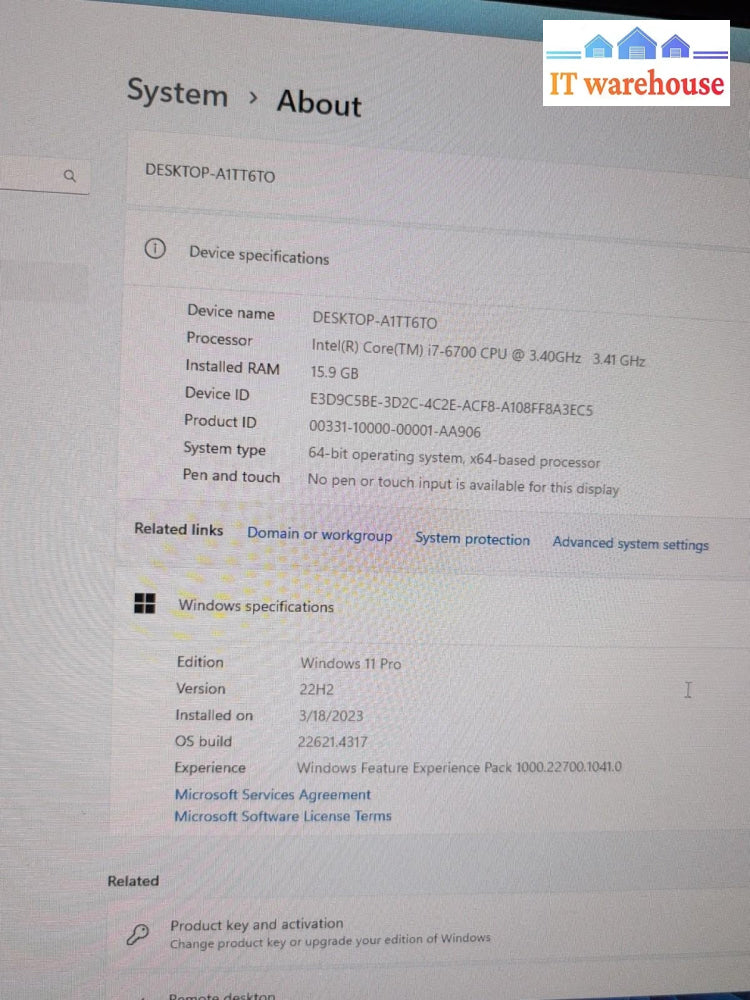Click the Windows specifications header
Viewport: 750px width, 1000px height.
pyautogui.click(x=256, y=606)
